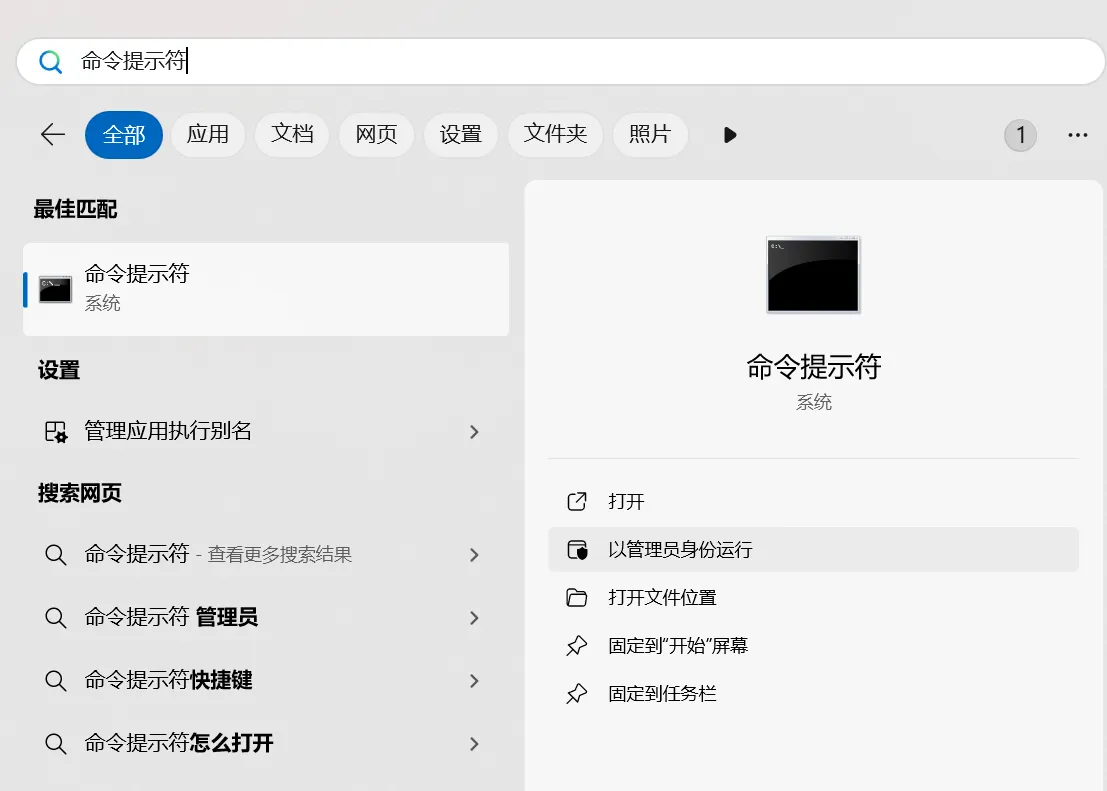Screen dimensions: 1107x791
Task: Expand the 命令提示符 管理员 search suggestion
Action: (474, 617)
